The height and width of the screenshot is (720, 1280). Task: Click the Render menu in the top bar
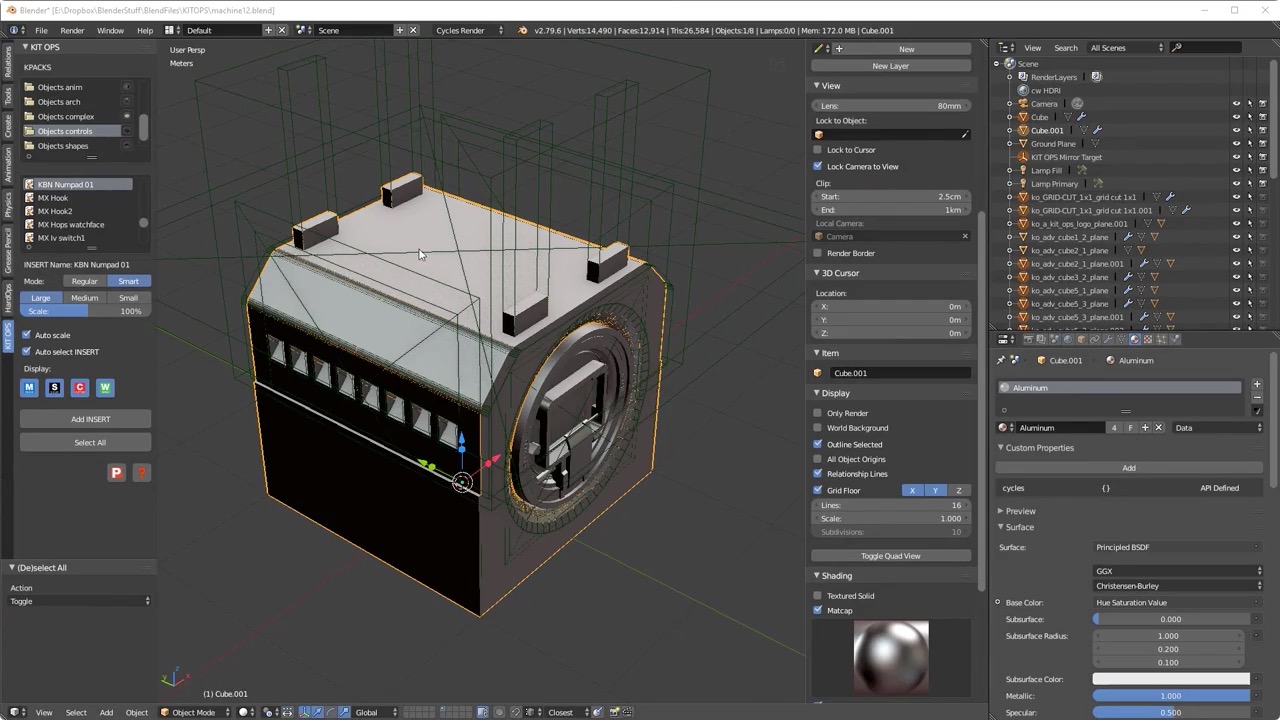tap(72, 30)
